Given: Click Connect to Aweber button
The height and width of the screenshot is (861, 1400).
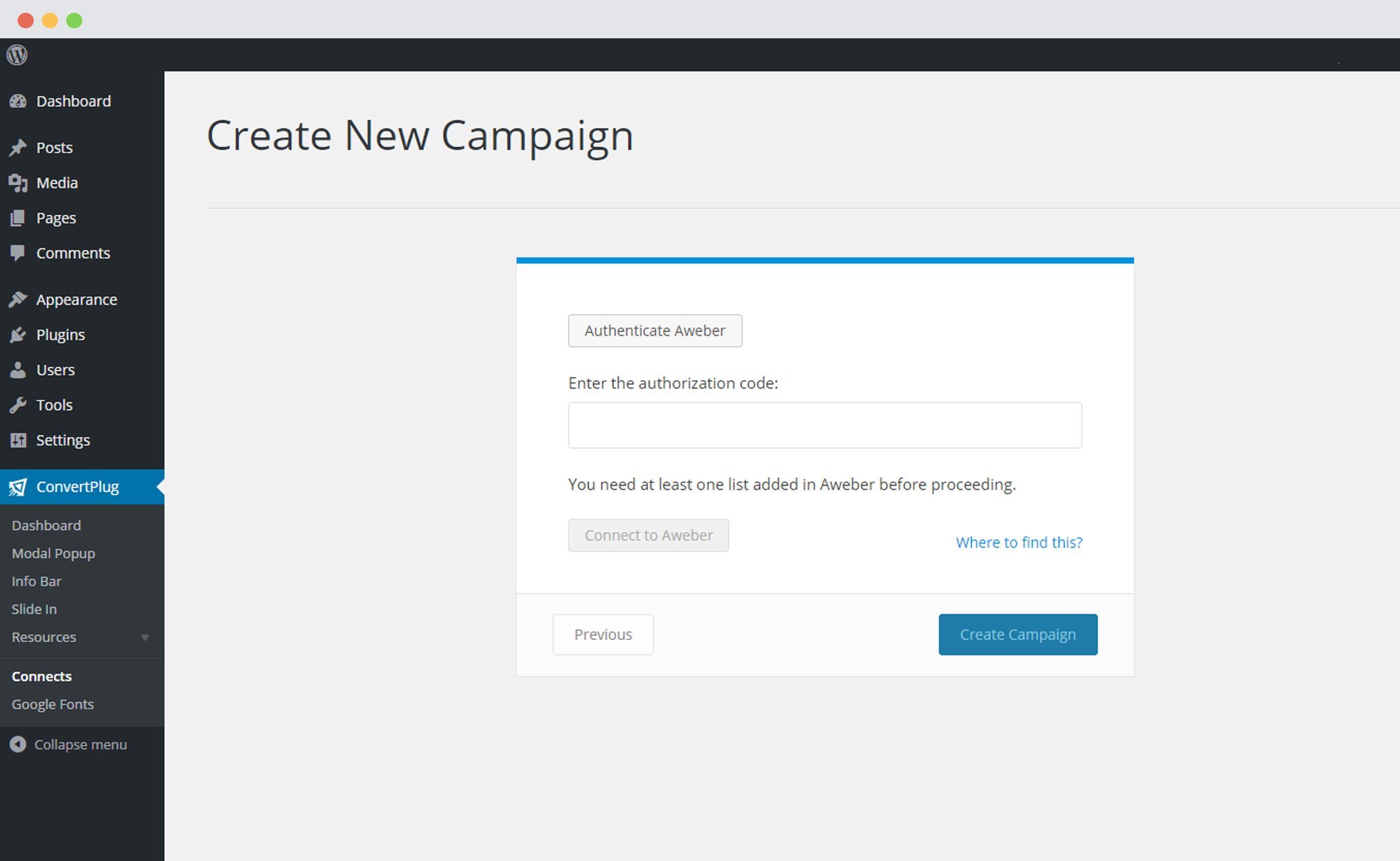Looking at the screenshot, I should [x=648, y=534].
